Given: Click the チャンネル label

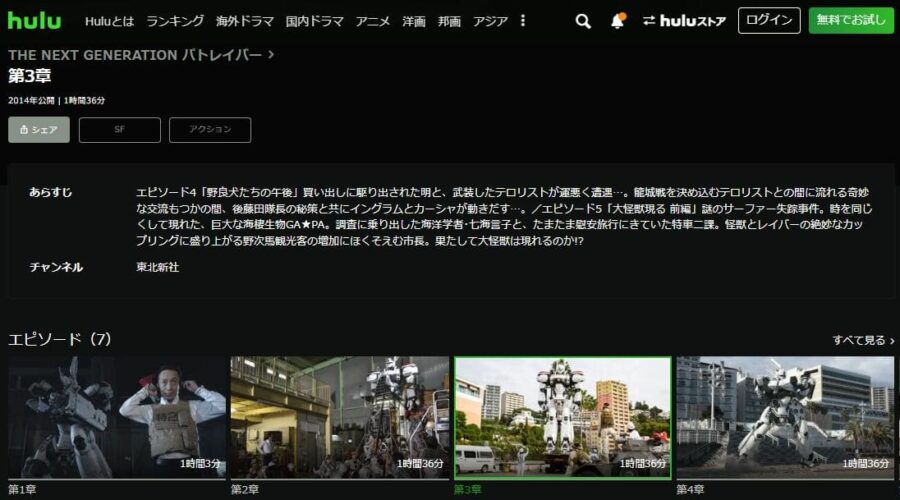Looking at the screenshot, I should 56,267.
